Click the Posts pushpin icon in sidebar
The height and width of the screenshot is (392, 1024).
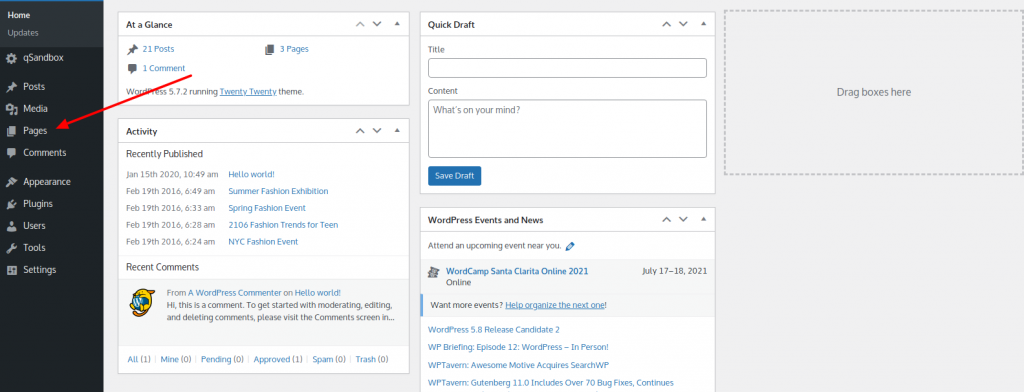tap(11, 87)
